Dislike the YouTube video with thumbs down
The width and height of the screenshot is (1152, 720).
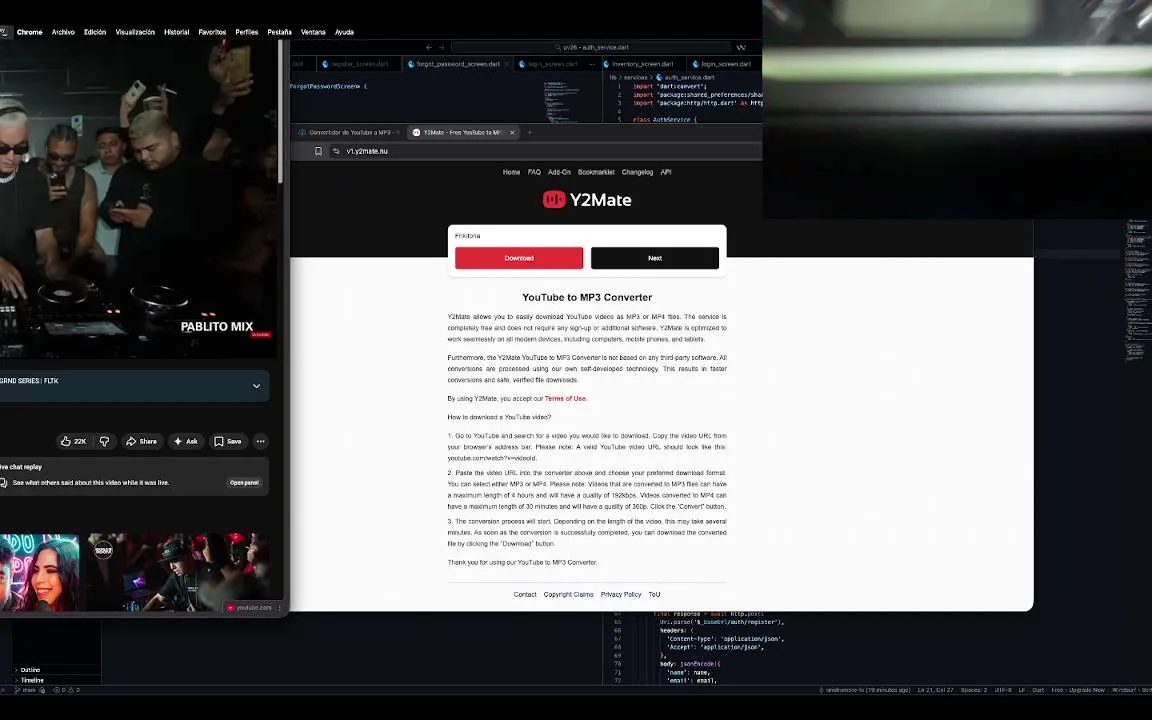point(104,442)
